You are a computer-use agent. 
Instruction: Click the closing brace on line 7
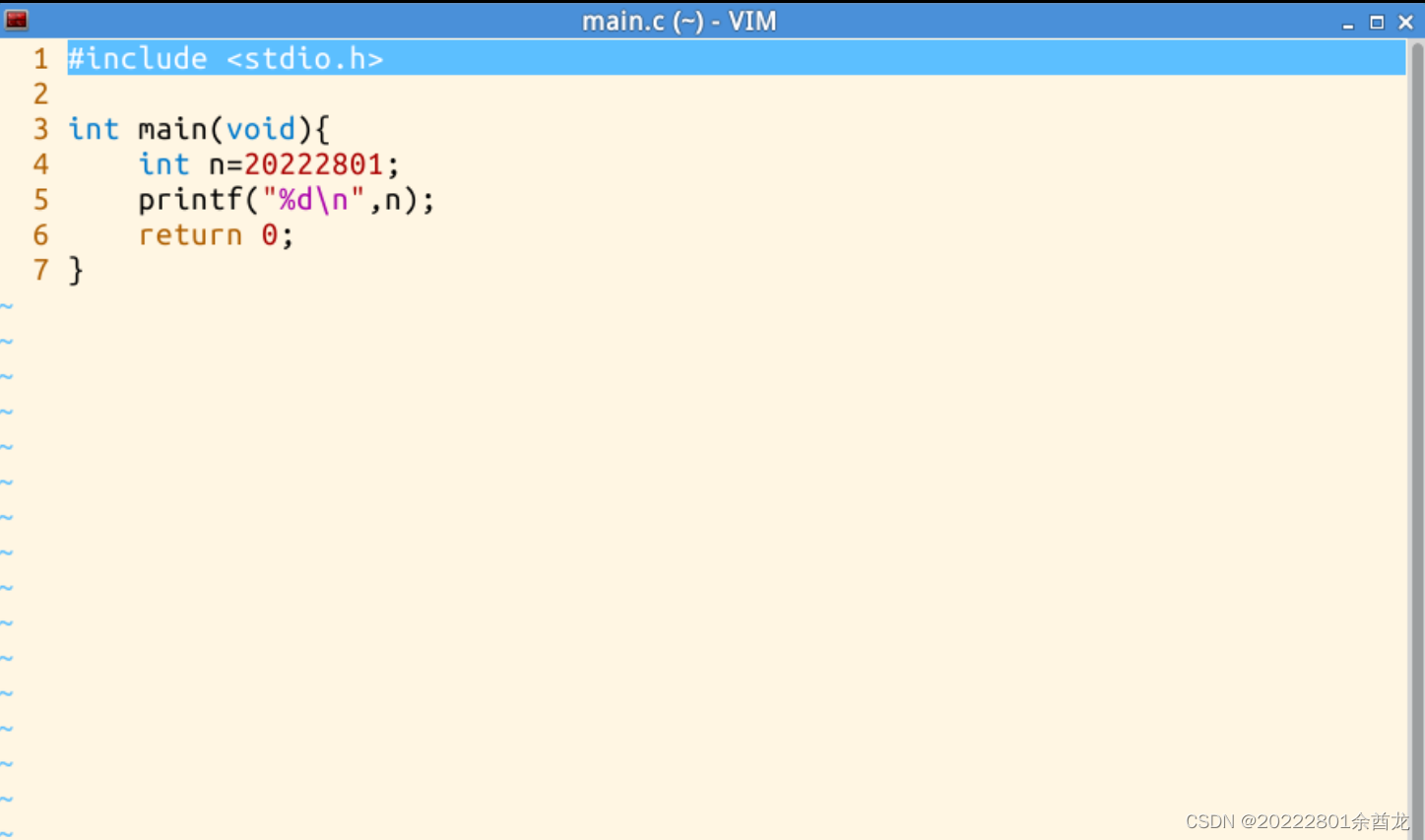[x=76, y=271]
